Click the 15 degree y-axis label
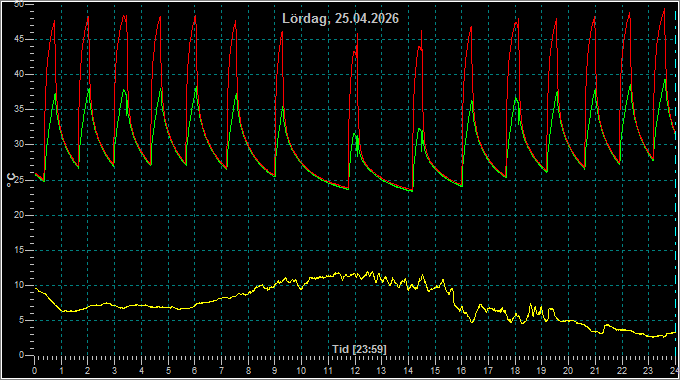 (19, 250)
